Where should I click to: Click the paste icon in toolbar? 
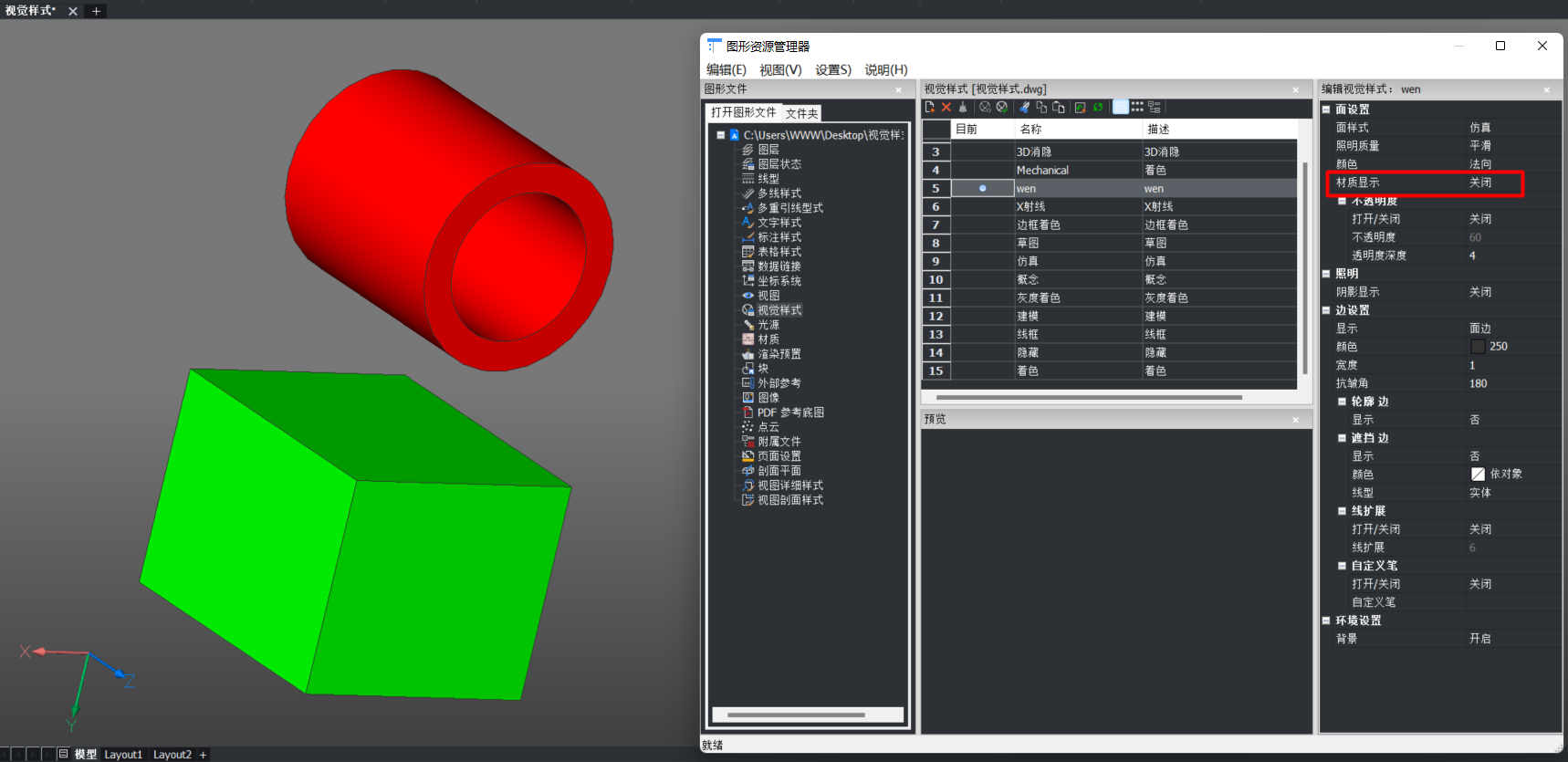pyautogui.click(x=1059, y=107)
